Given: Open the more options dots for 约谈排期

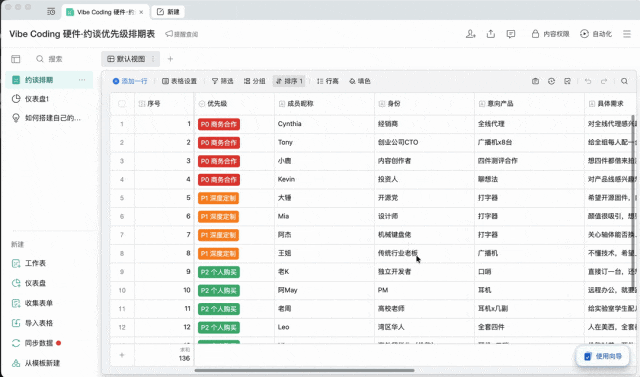Looking at the screenshot, I should point(82,80).
